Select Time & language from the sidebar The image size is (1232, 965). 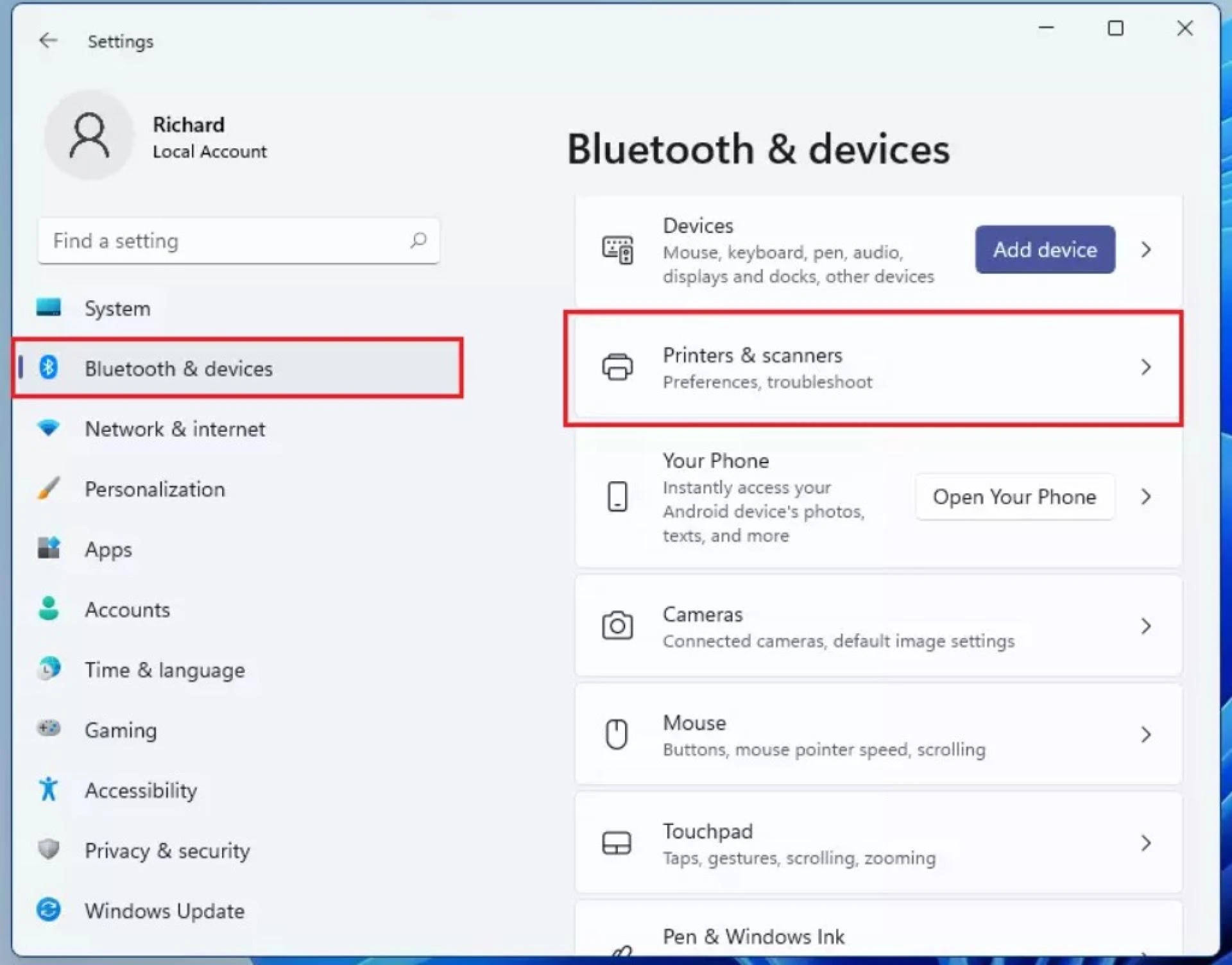(49, 669)
